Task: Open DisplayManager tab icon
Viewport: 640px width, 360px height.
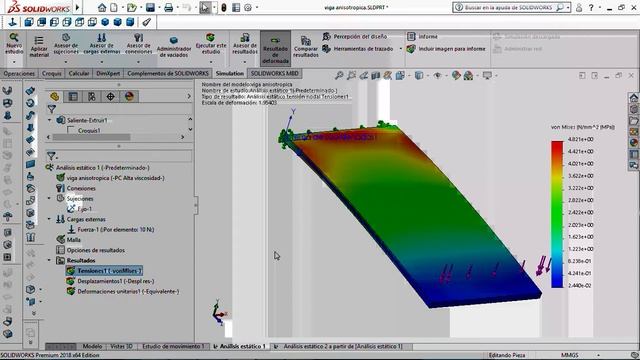Action: [x=129, y=97]
